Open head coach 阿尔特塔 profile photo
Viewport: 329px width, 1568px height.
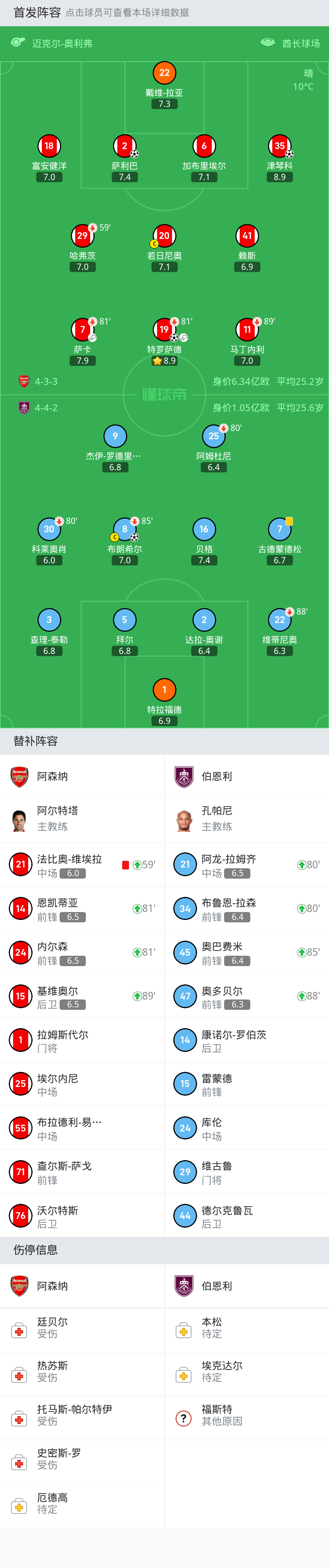20,820
